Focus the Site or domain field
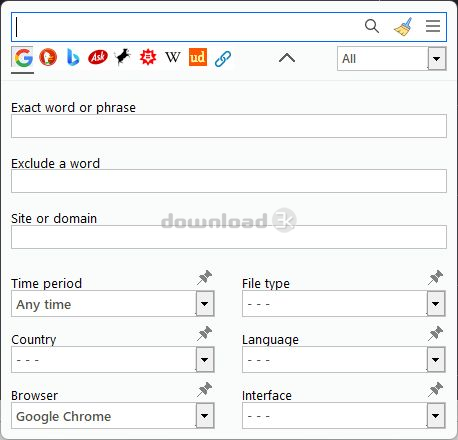The image size is (458, 440). (x=229, y=237)
